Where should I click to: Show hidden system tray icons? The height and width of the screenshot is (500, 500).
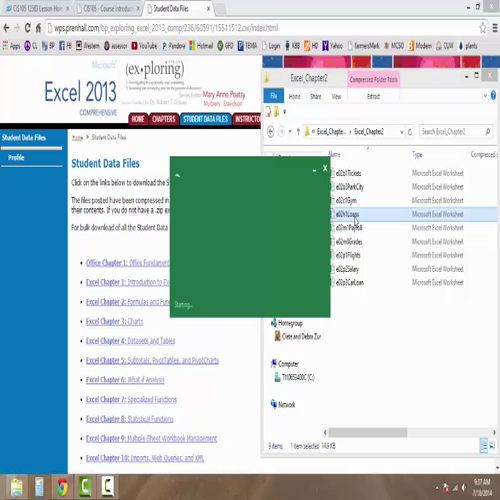[x=437, y=488]
